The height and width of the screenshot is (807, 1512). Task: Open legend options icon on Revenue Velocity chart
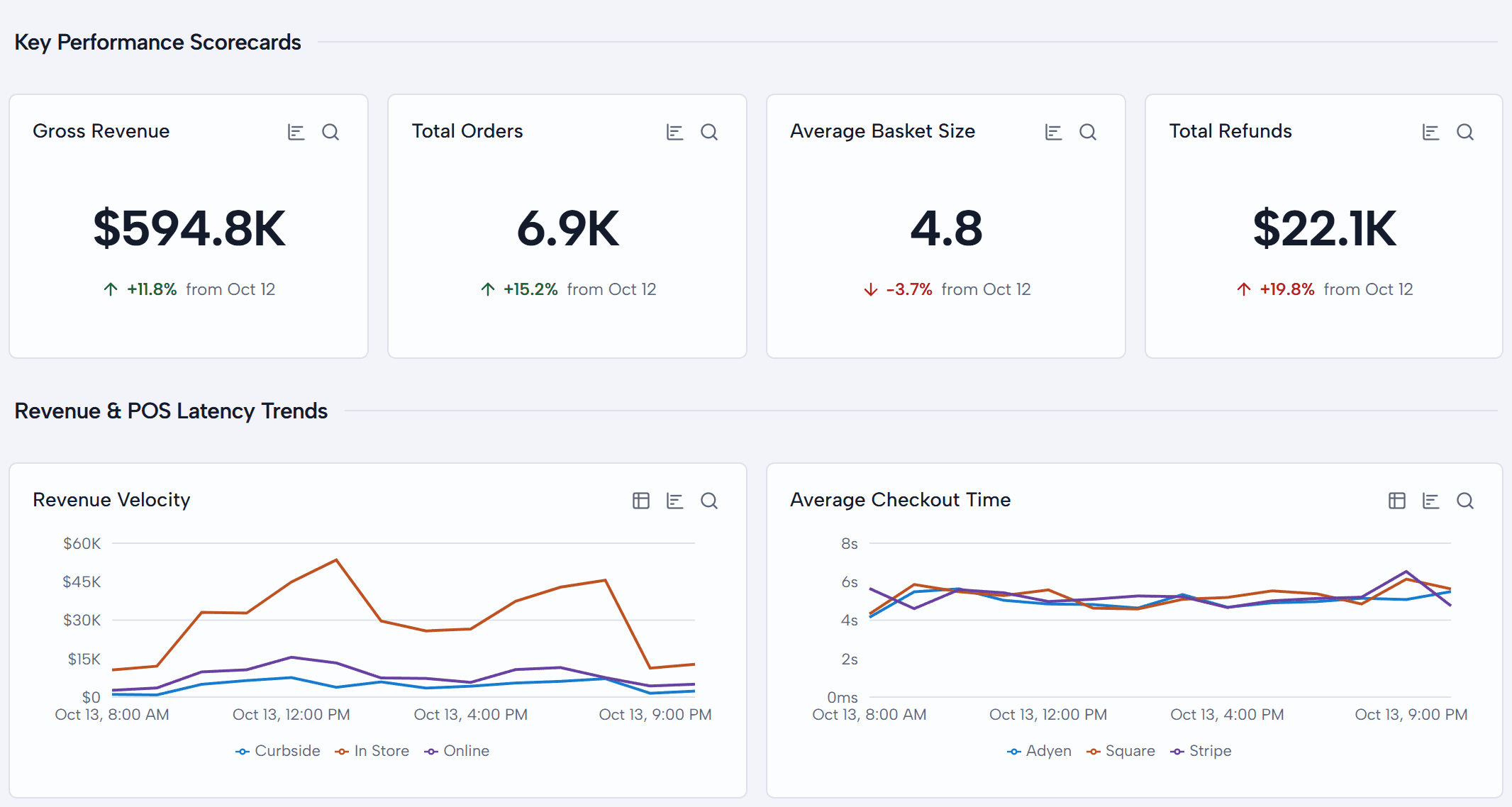pos(674,501)
